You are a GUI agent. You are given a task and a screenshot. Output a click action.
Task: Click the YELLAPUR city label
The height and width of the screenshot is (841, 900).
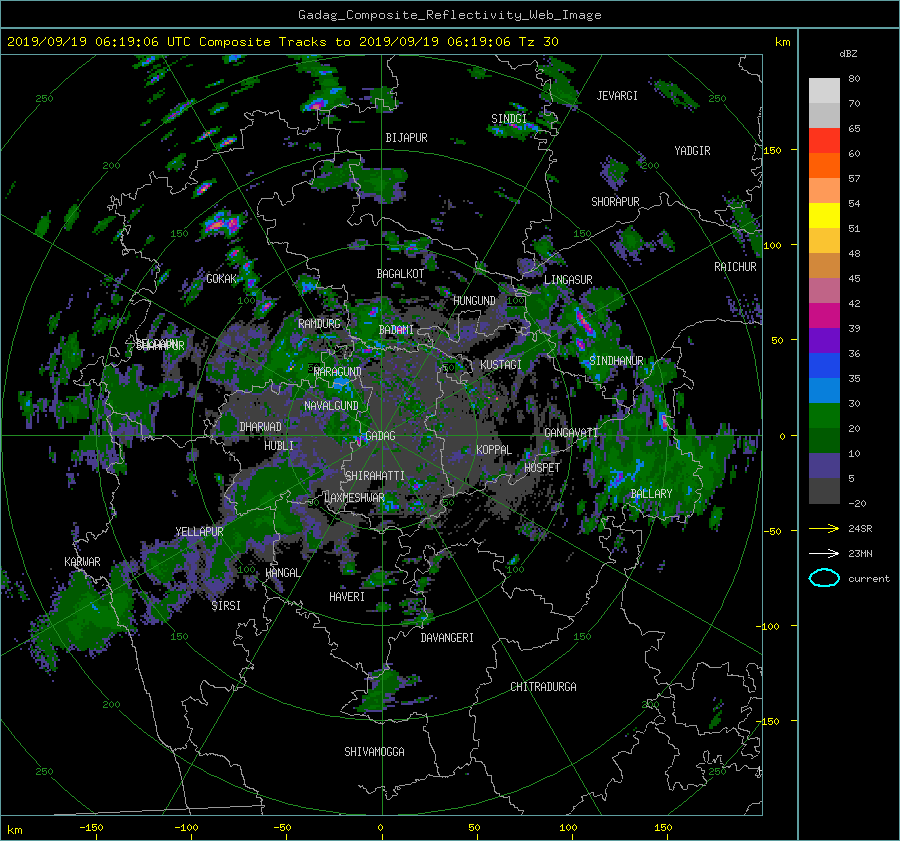pyautogui.click(x=199, y=532)
